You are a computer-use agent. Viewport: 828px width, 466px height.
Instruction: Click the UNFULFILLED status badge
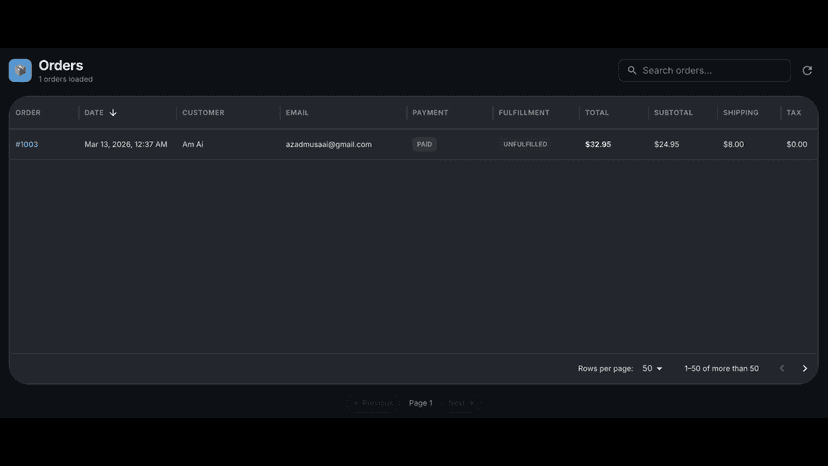click(525, 144)
